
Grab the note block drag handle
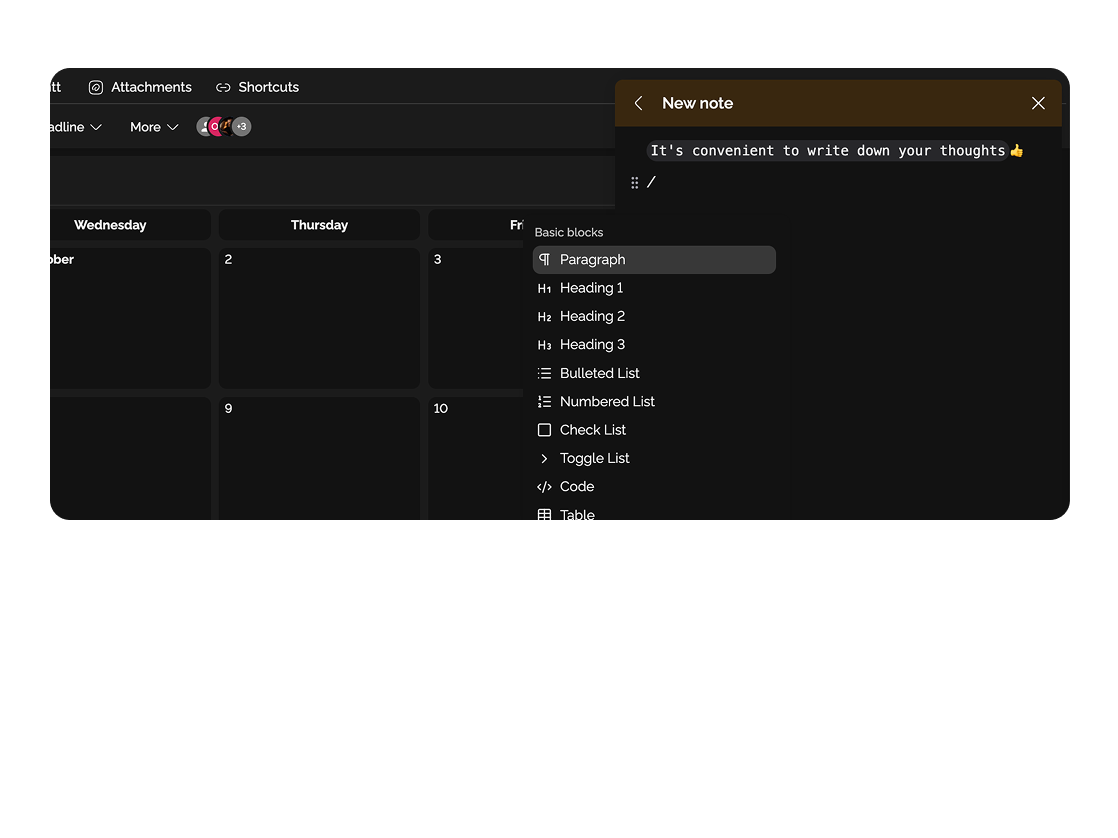[x=635, y=182]
